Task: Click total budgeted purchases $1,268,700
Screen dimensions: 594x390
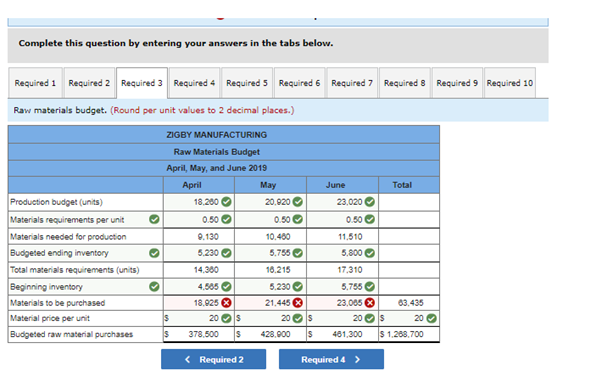Action: point(402,334)
